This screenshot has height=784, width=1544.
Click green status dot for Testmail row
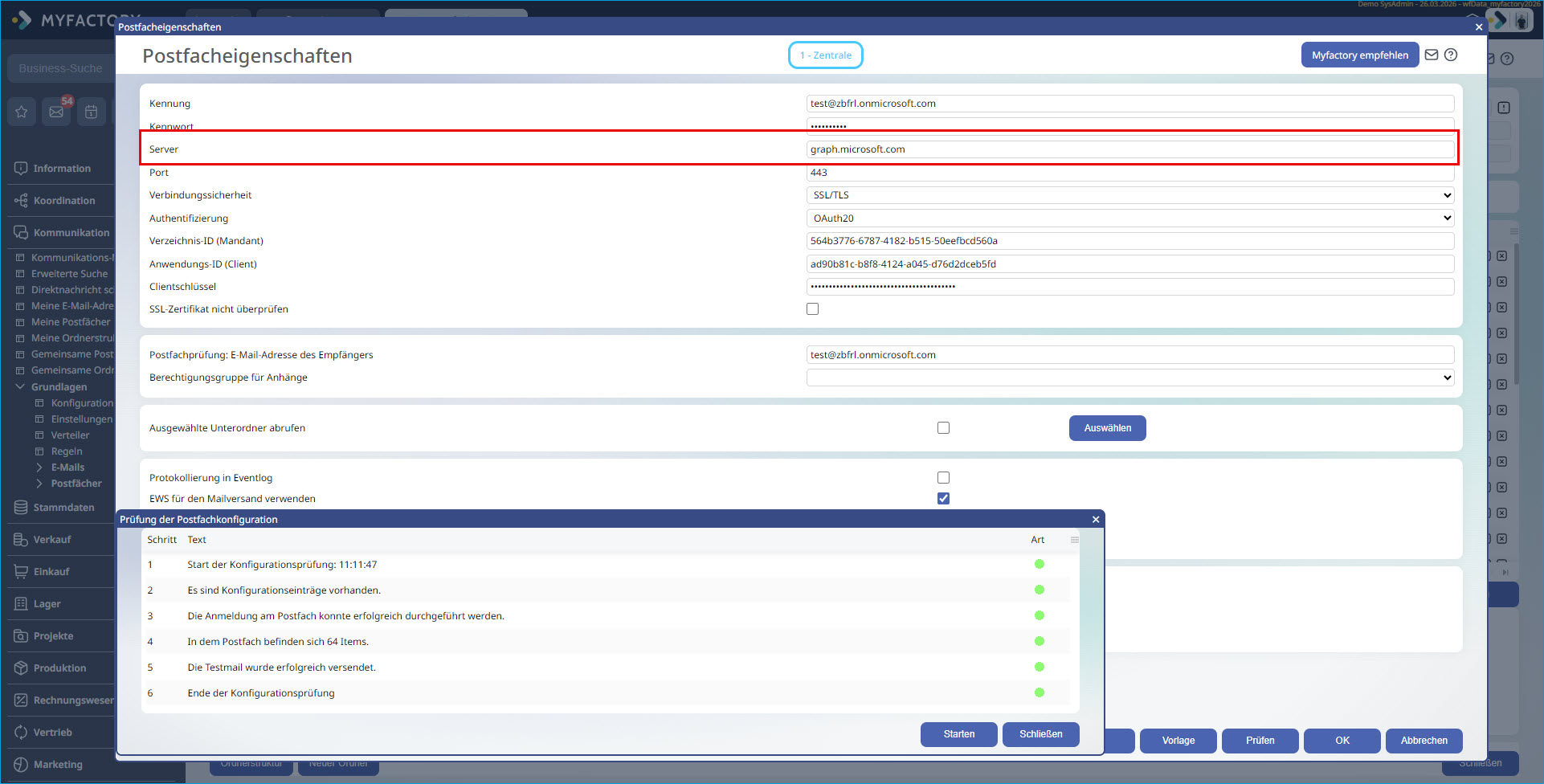(1040, 667)
